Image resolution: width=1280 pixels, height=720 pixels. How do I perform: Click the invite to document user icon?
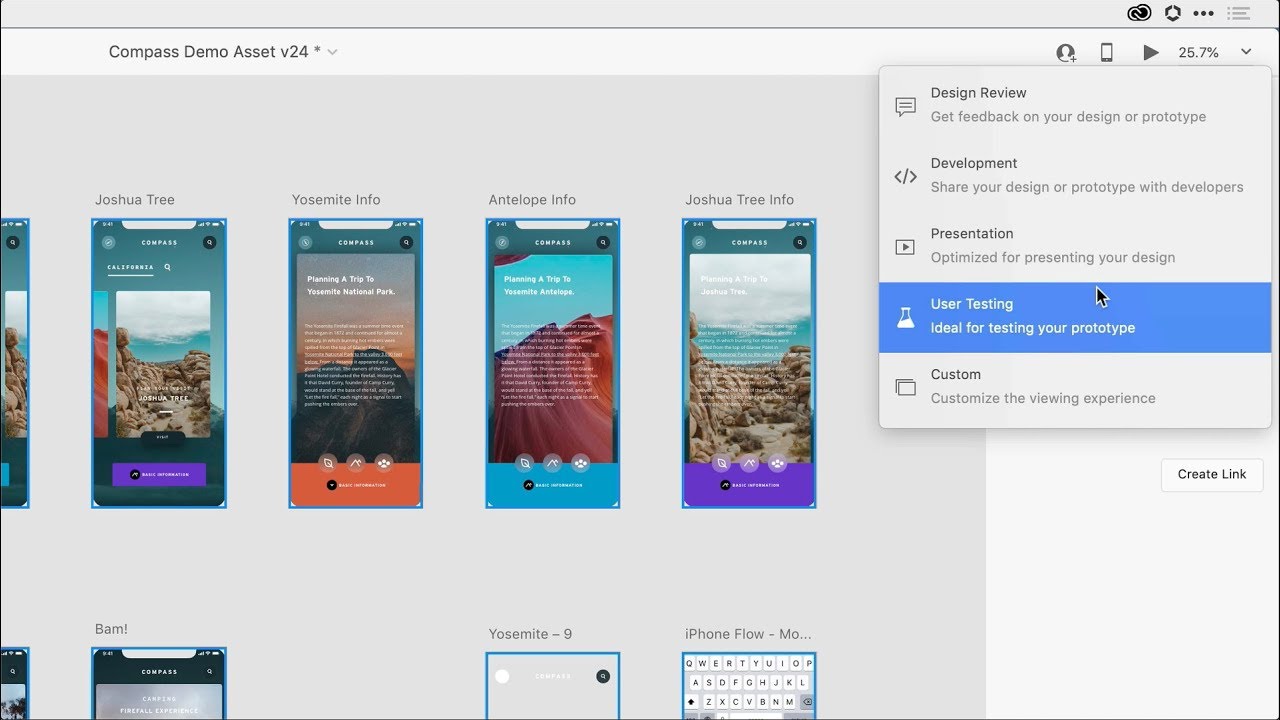click(1066, 53)
